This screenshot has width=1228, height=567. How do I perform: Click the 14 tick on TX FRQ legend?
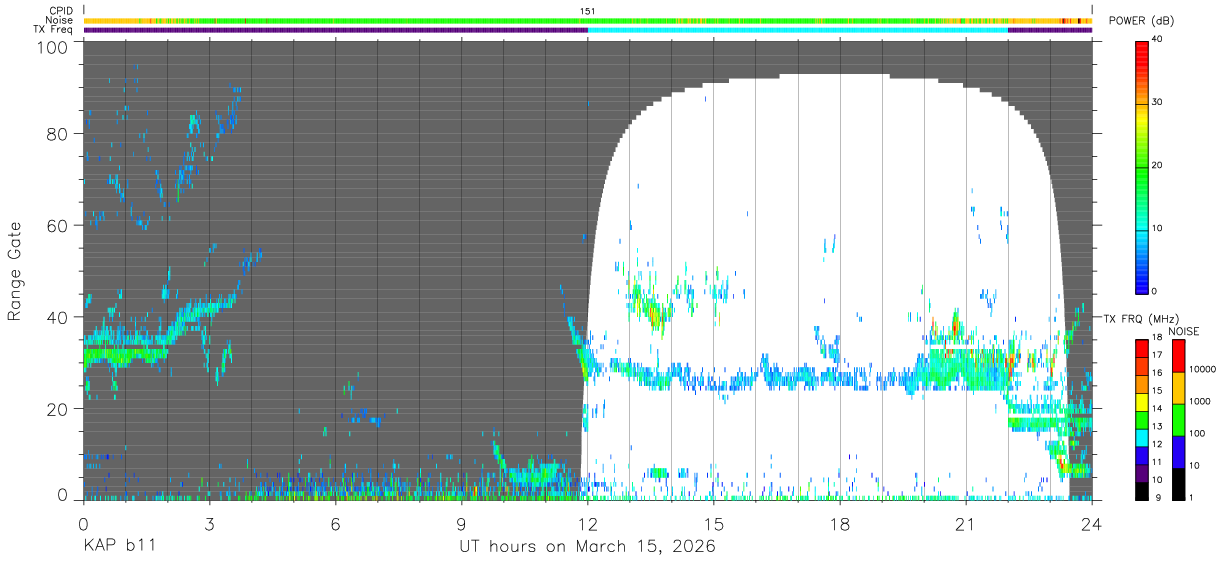[1156, 409]
